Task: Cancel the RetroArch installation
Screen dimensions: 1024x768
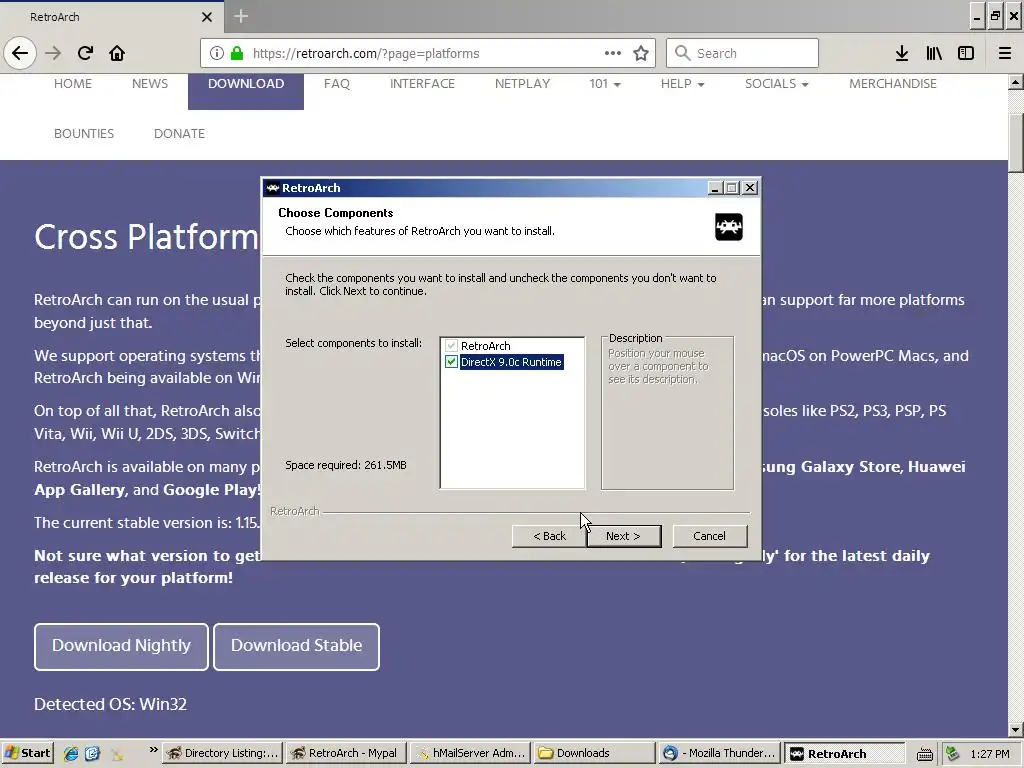Action: pyautogui.click(x=709, y=536)
